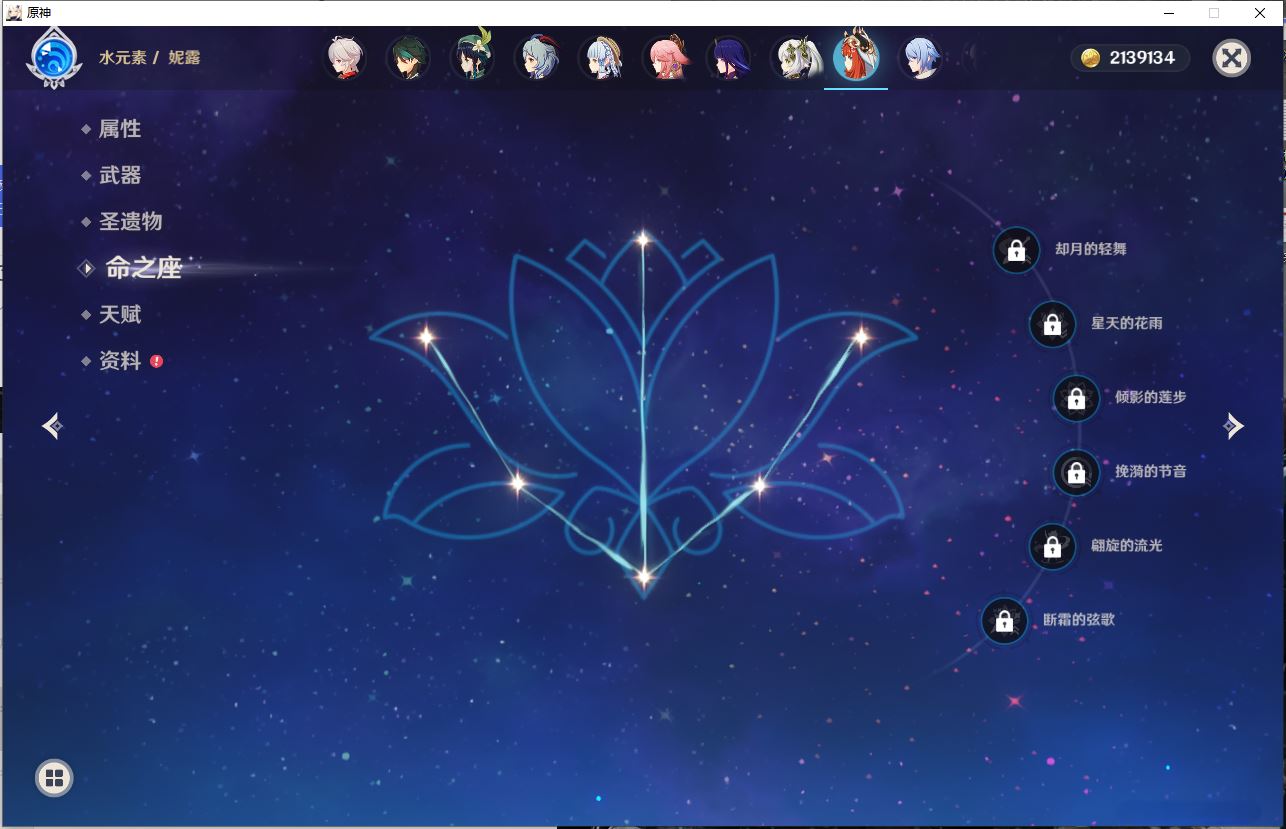Viewport: 1286px width, 829px height.
Task: Select Kazuha's character portrait
Action: pos(343,59)
